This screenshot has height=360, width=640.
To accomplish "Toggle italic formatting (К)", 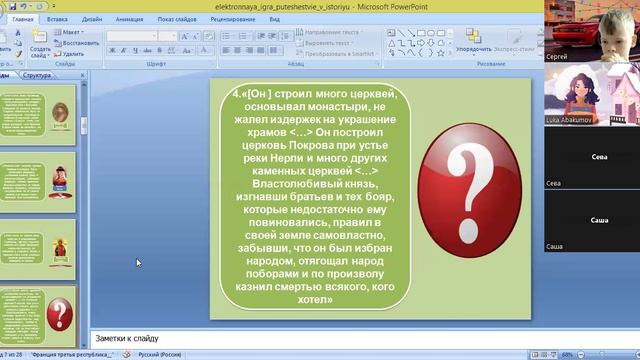I will coord(123,50).
